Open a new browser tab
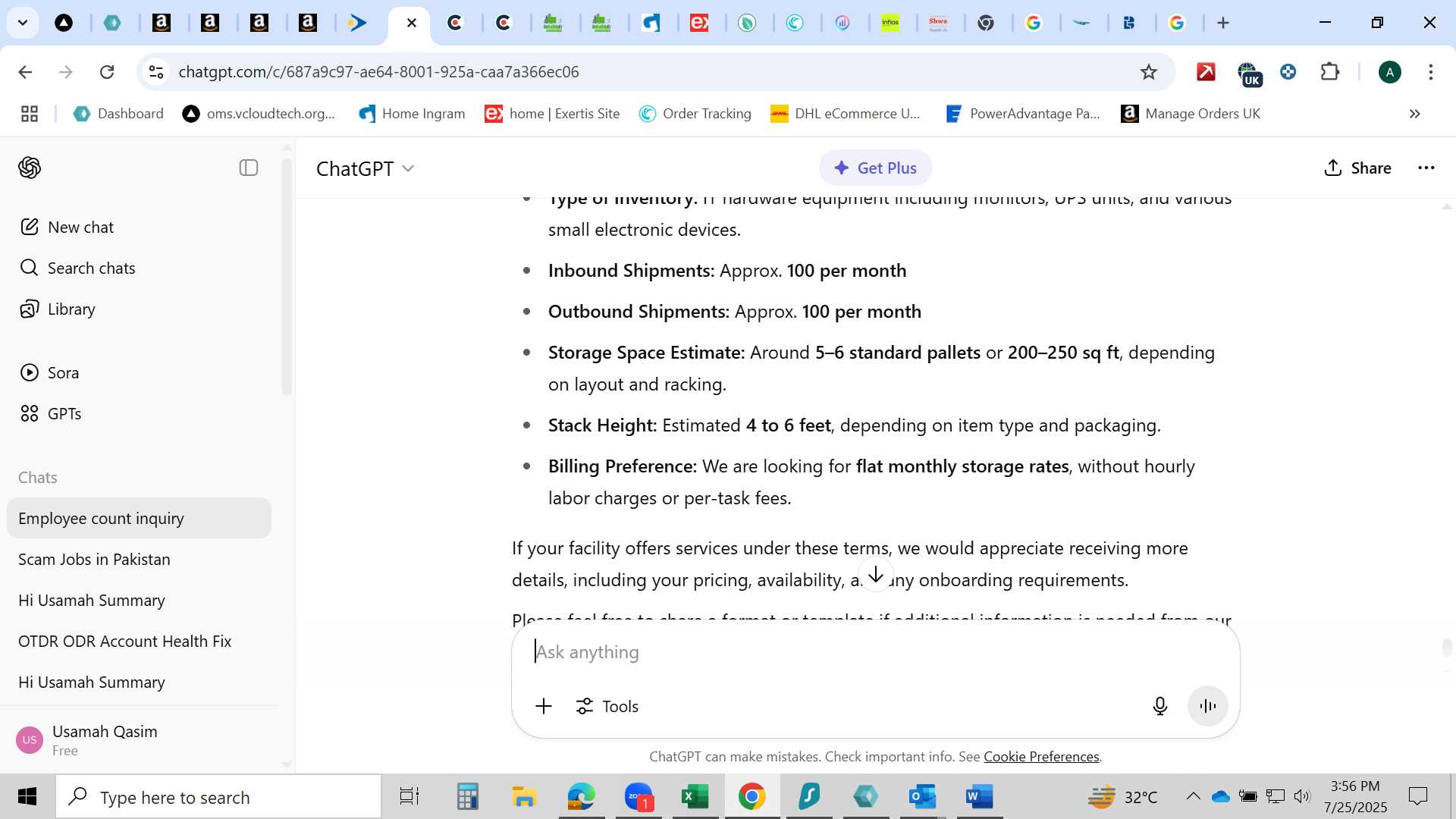The width and height of the screenshot is (1456, 819). point(1223,23)
